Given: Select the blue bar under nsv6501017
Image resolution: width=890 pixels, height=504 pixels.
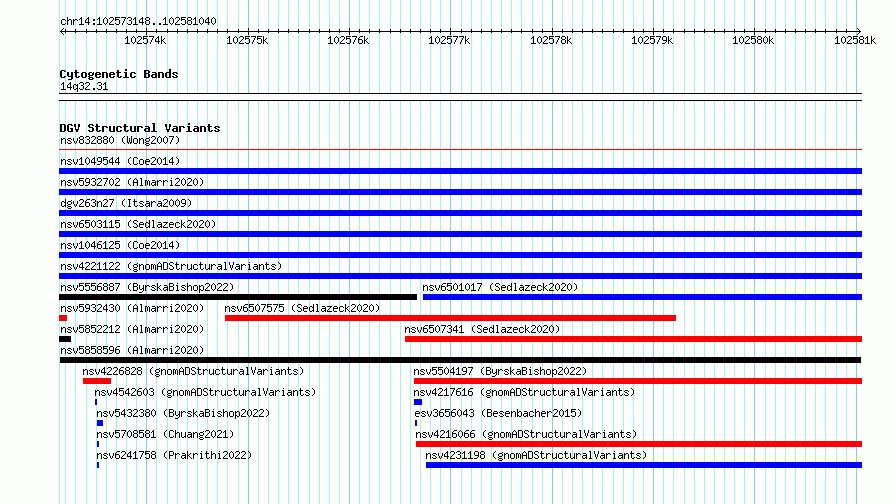Looking at the screenshot, I should [x=643, y=297].
